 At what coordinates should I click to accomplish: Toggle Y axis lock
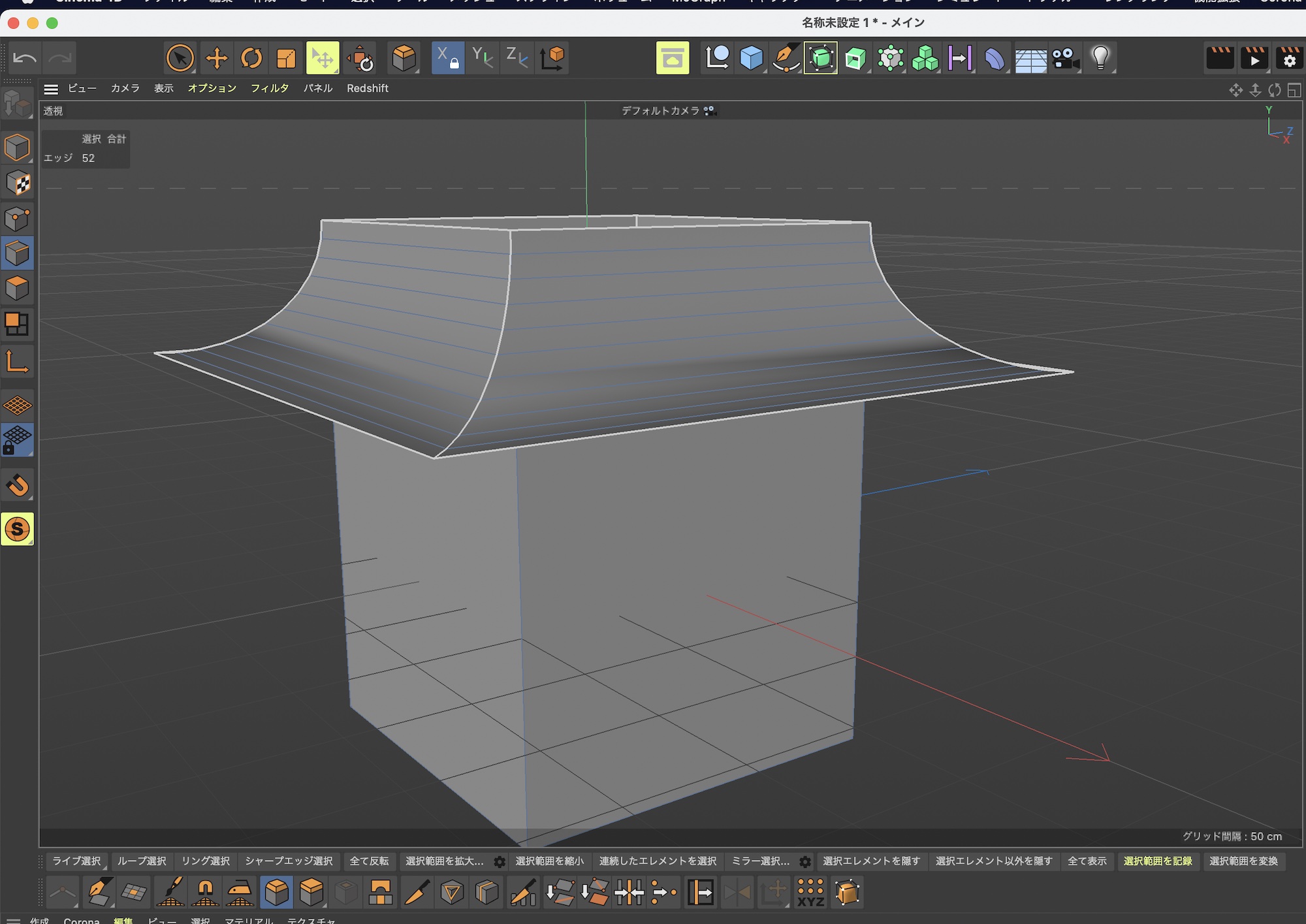pyautogui.click(x=482, y=58)
